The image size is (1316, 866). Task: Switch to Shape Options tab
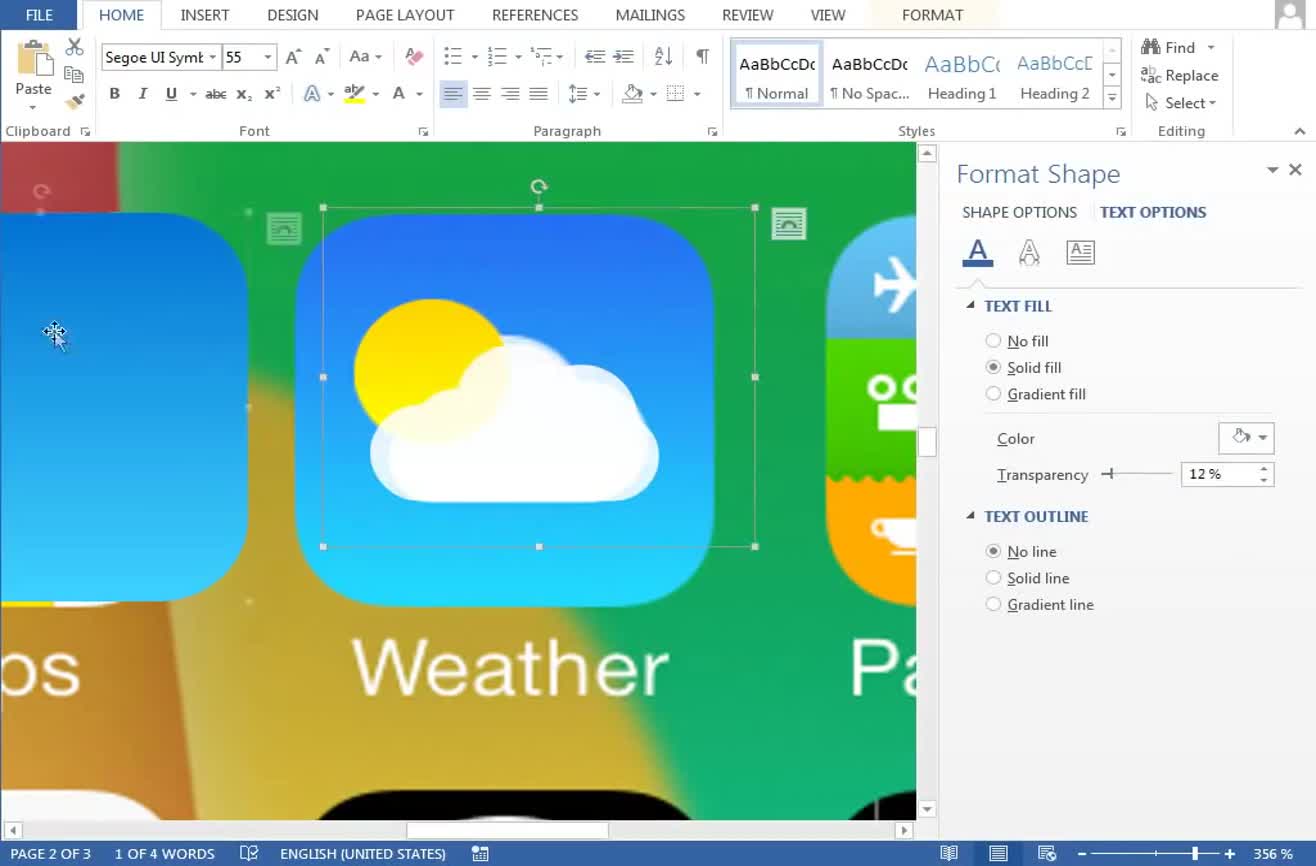[1019, 212]
